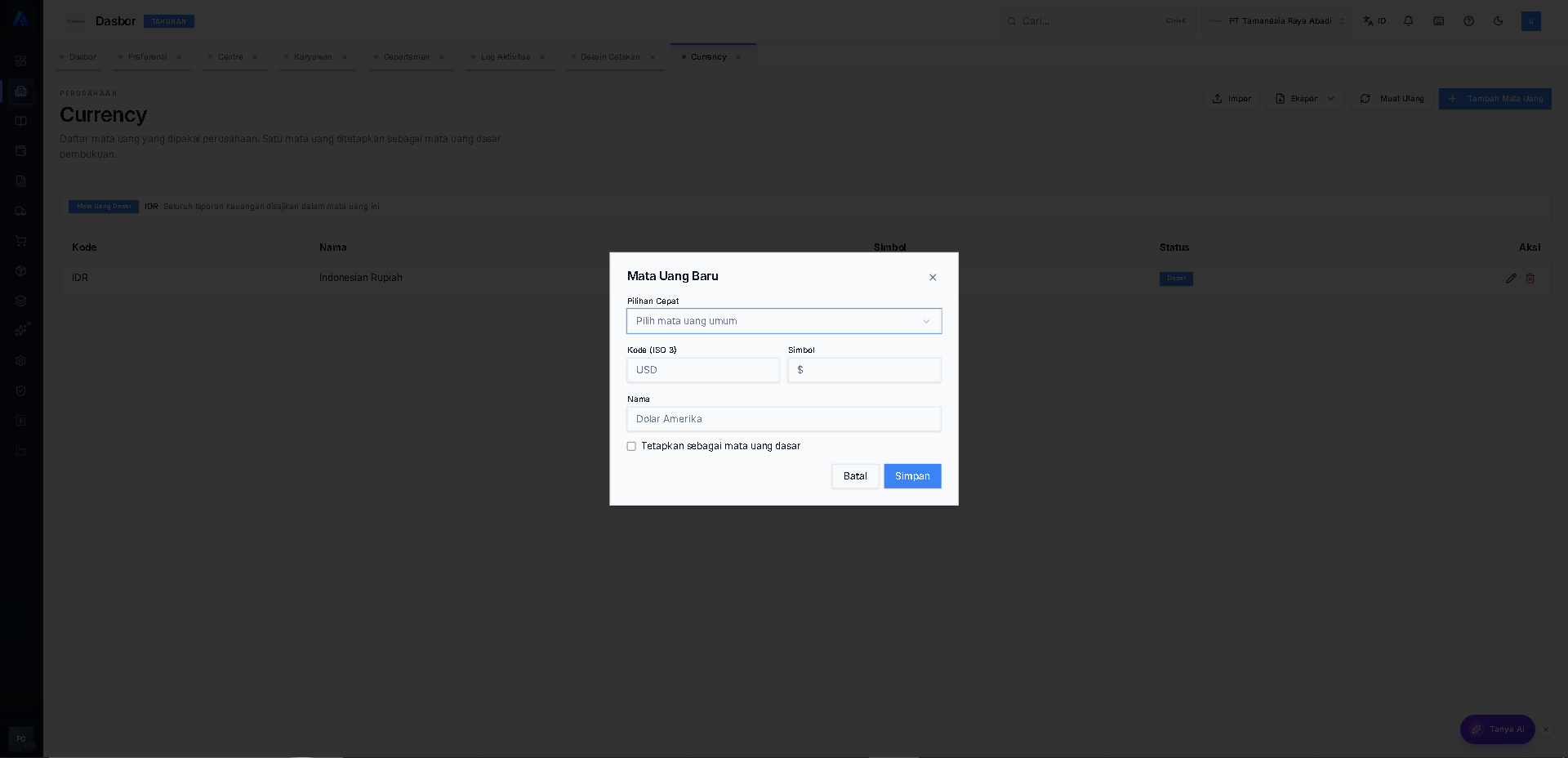Open the Tanya AI assistant button
Viewport: 1568px width, 758px height.
coord(1497,729)
